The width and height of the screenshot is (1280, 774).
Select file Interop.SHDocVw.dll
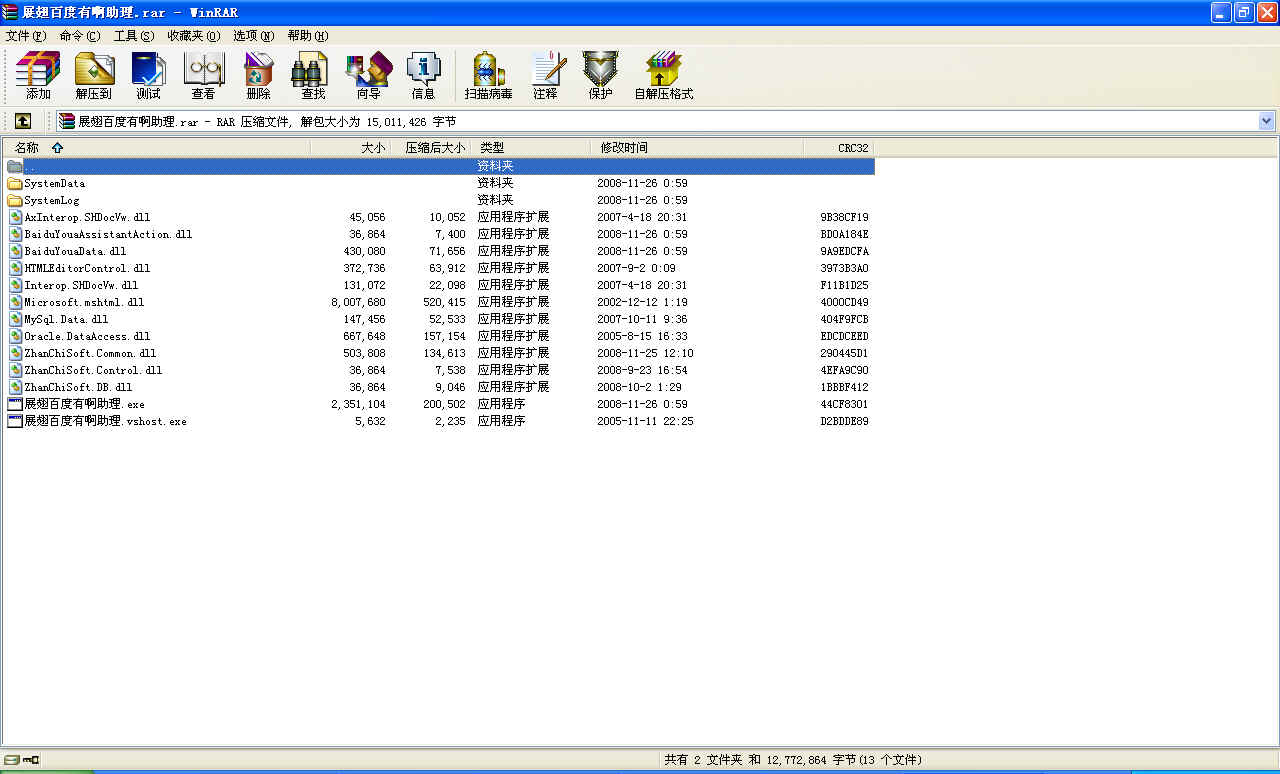pos(81,285)
